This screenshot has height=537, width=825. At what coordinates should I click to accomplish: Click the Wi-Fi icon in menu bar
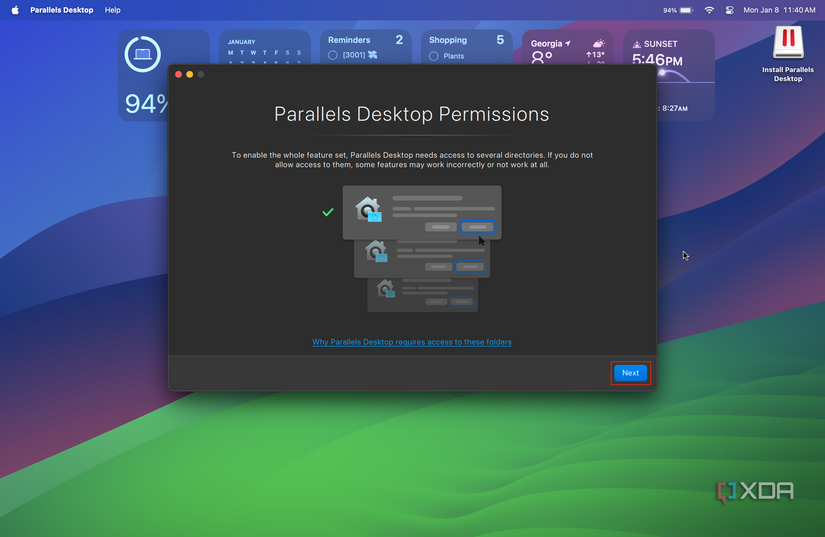point(709,10)
